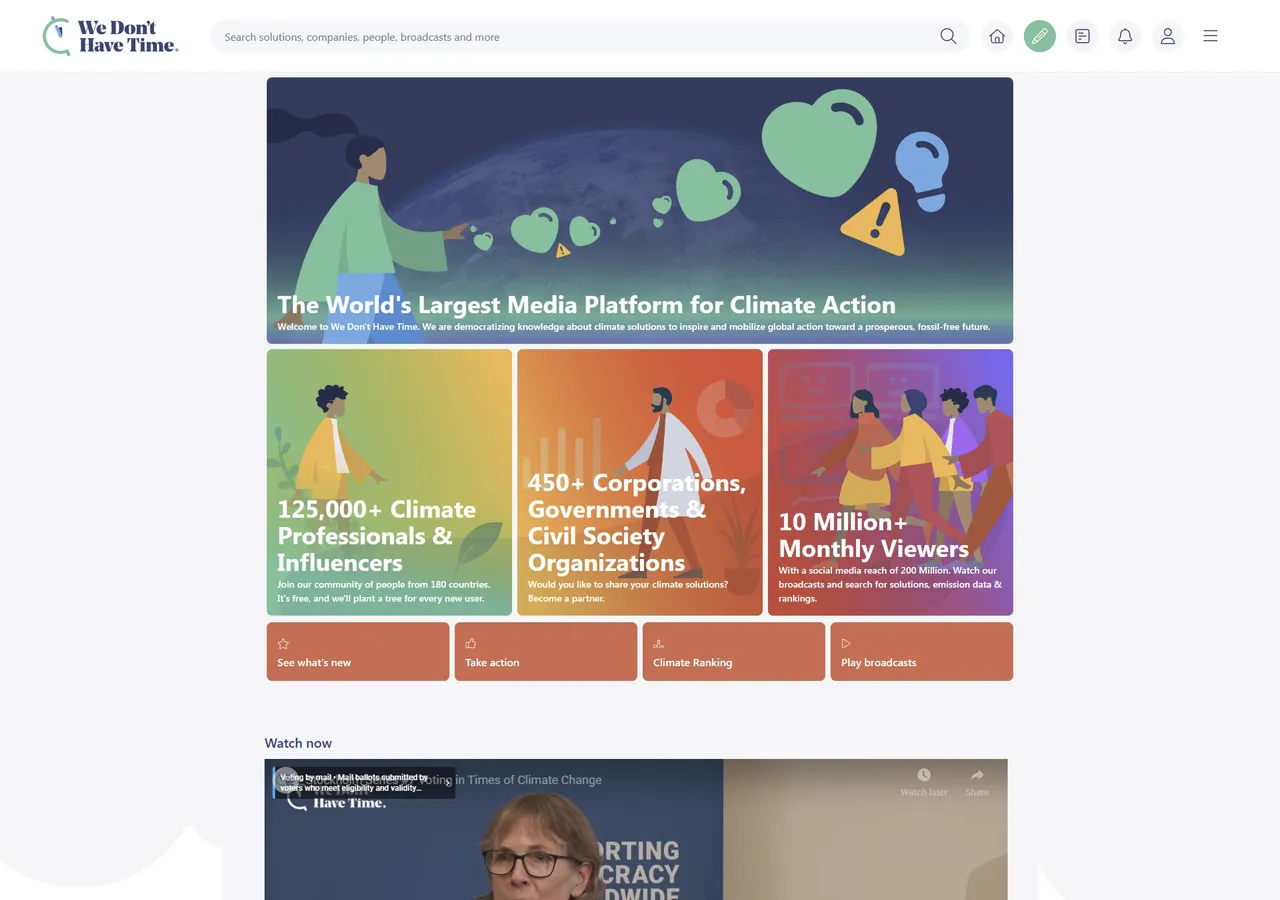Open the Climate Ranking button
Viewport: 1280px width, 900px height.
pyautogui.click(x=734, y=652)
